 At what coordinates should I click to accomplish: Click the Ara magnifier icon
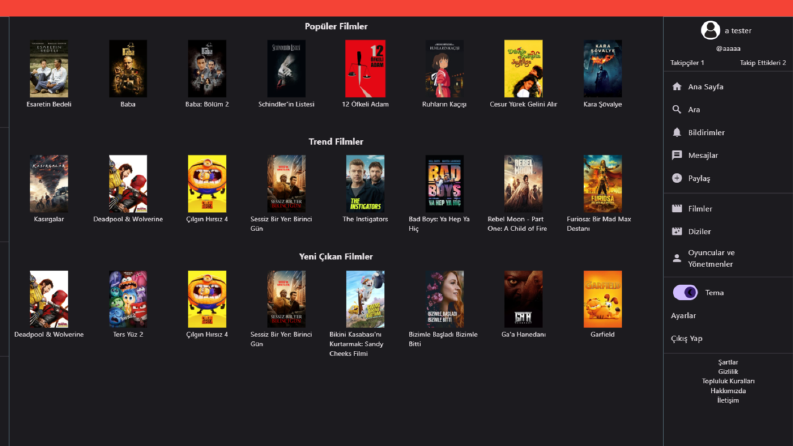[x=677, y=109]
